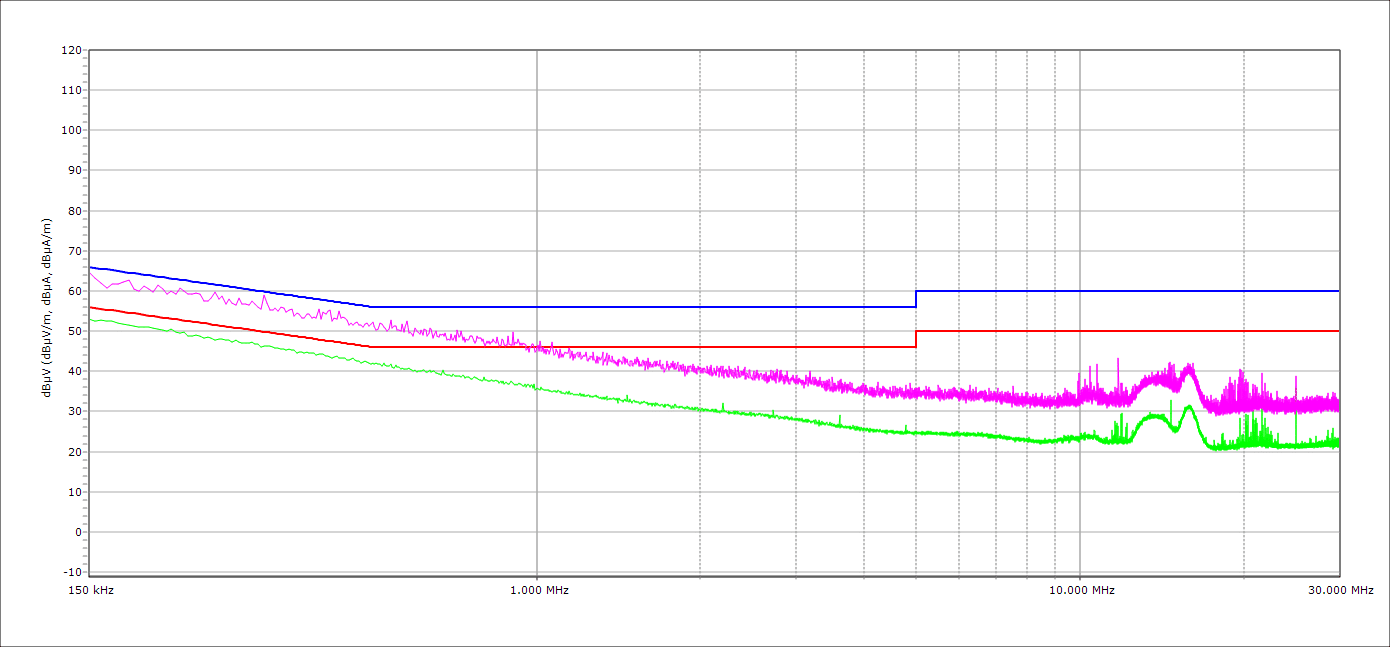The image size is (1390, 647).
Task: Click the tallest magenta peak just above 10 MHz
Action: tap(1118, 360)
